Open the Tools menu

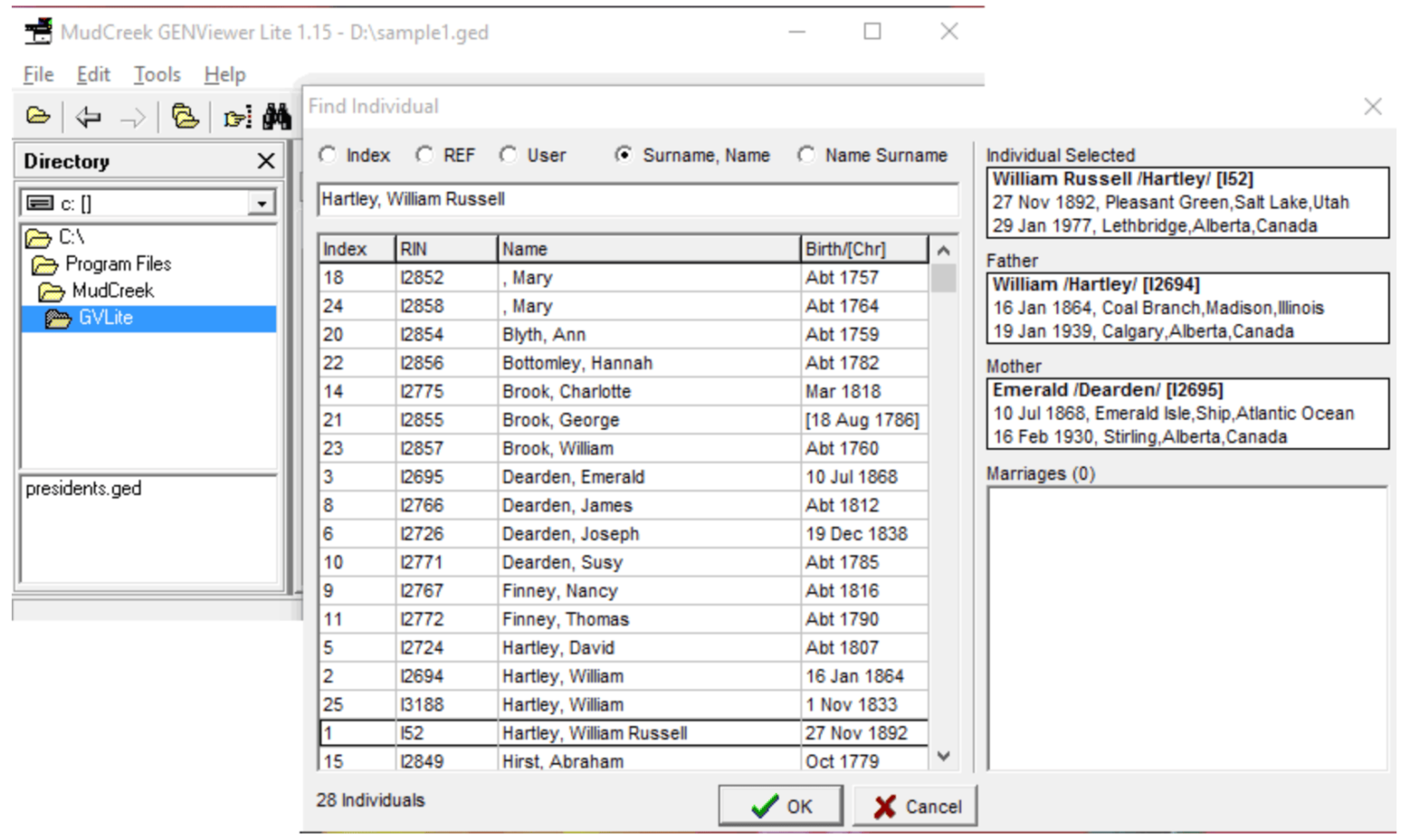click(x=156, y=74)
